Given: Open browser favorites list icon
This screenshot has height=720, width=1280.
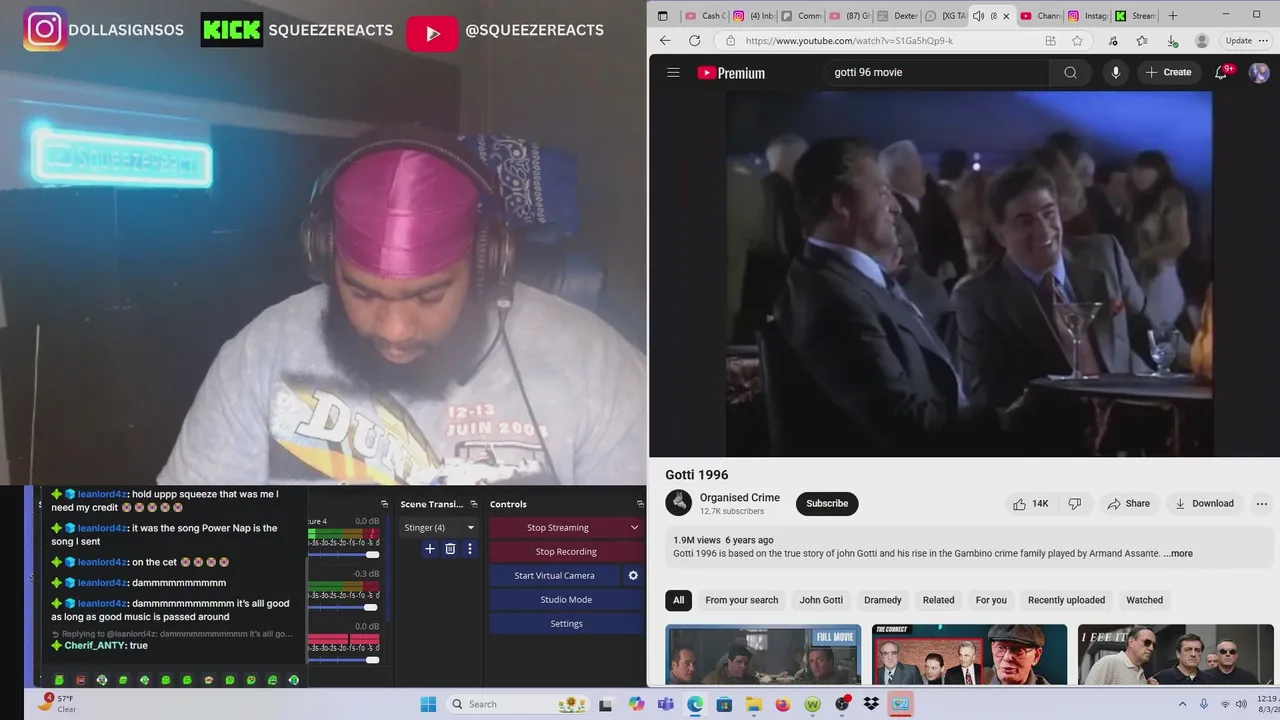Looking at the screenshot, I should (1142, 41).
